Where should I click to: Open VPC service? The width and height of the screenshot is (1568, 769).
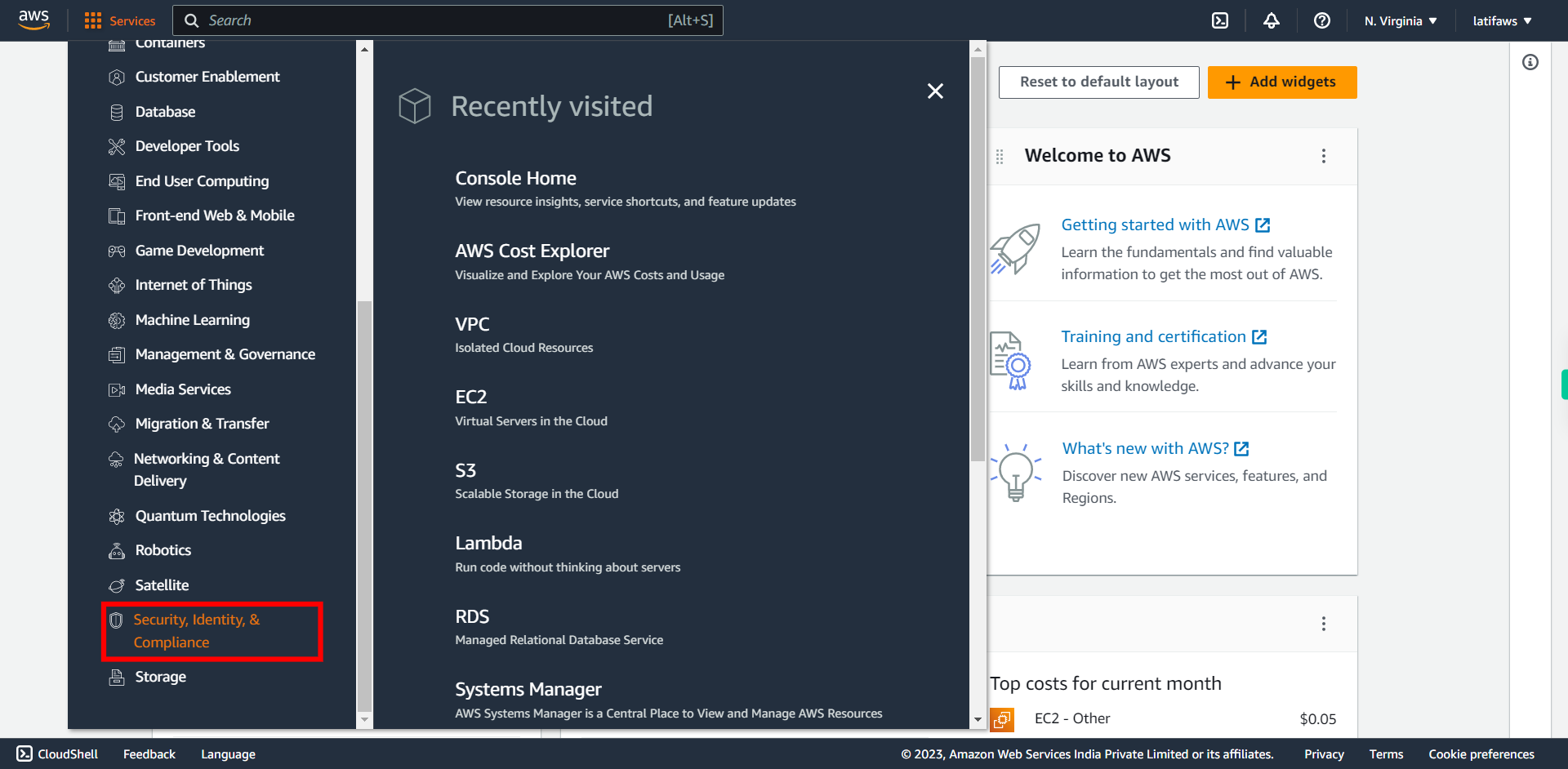(472, 324)
